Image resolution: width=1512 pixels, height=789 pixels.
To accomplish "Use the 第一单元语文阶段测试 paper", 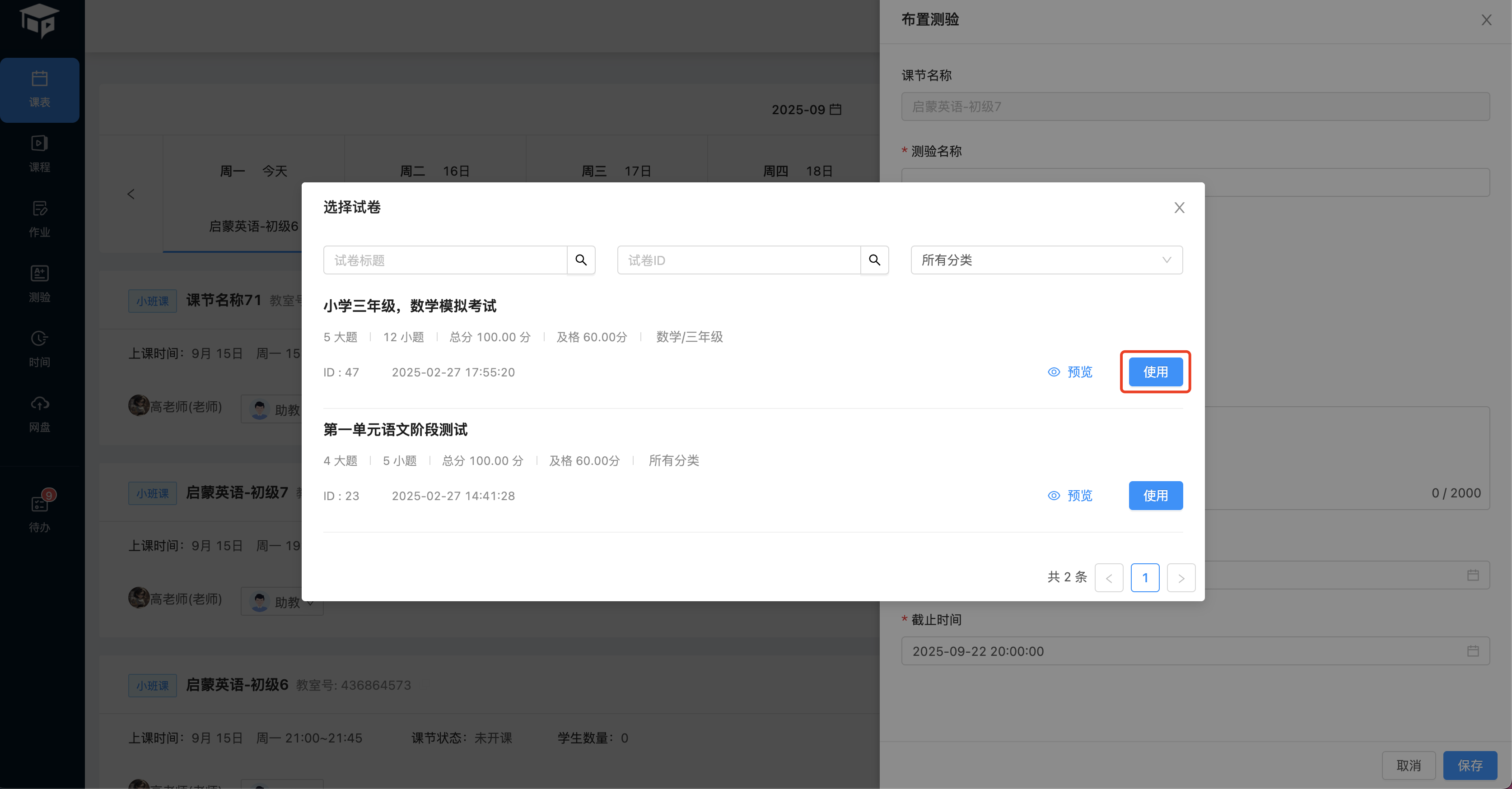I will pyautogui.click(x=1155, y=496).
